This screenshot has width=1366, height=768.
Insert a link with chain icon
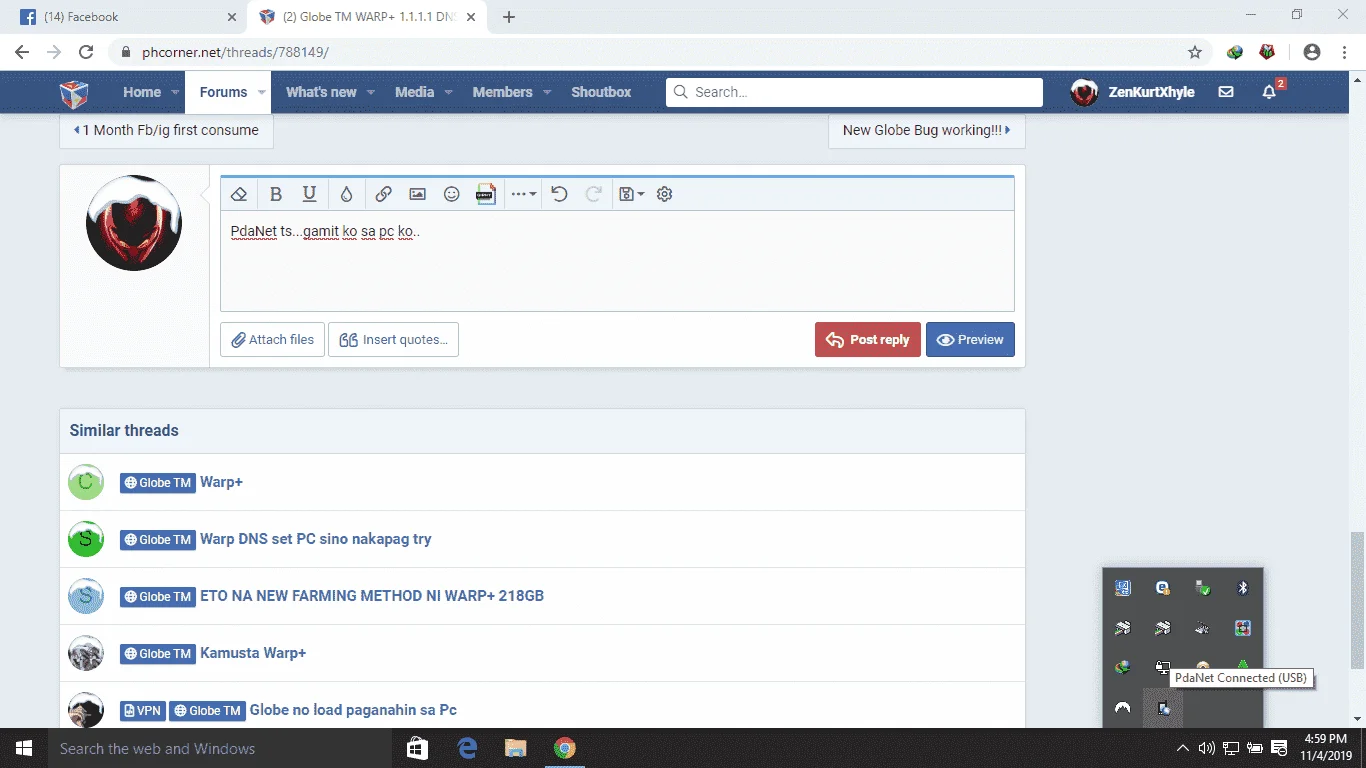pyautogui.click(x=383, y=194)
